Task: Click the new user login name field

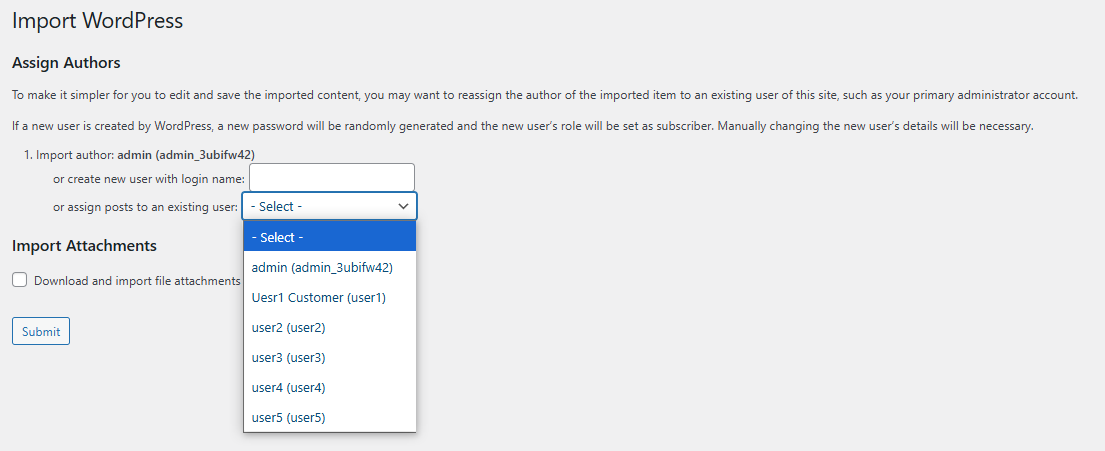Action: [332, 178]
